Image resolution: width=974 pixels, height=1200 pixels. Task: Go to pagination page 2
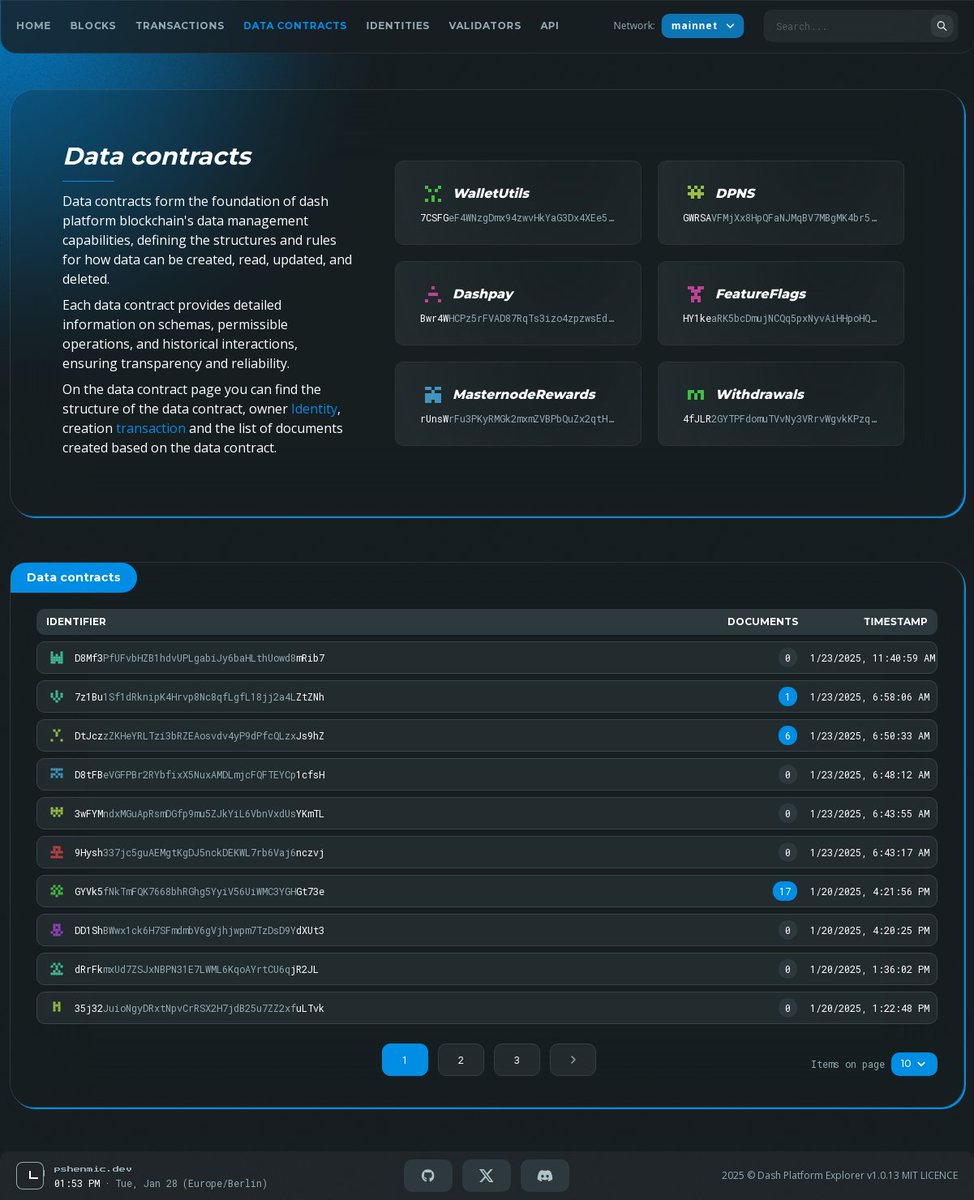click(460, 1059)
